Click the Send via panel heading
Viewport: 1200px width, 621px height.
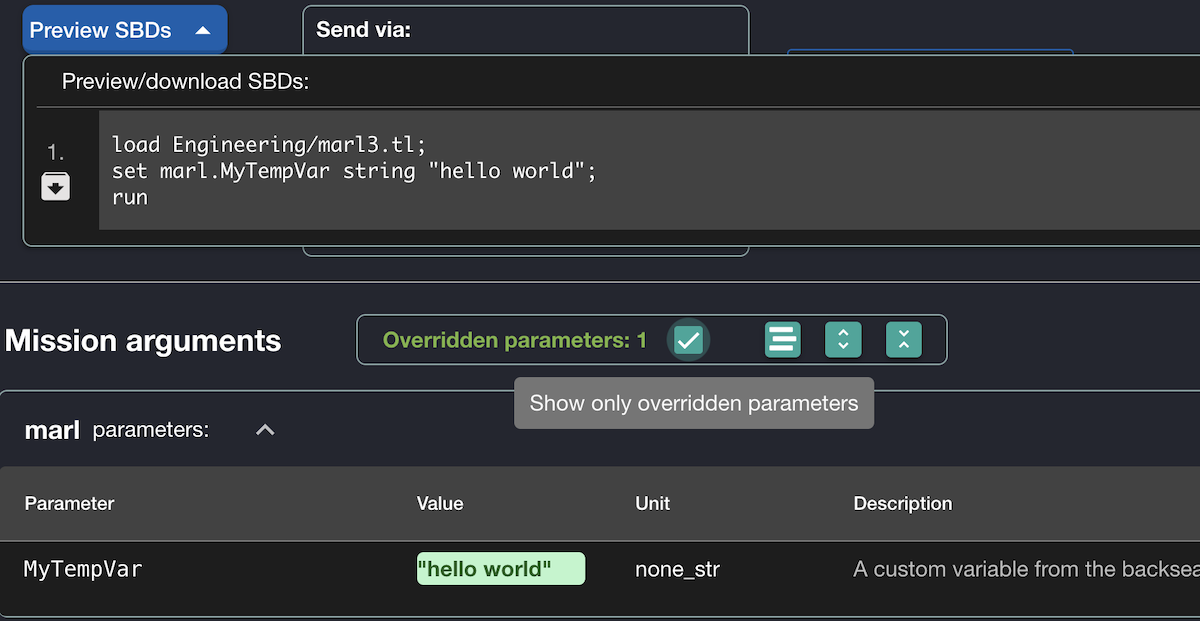tap(363, 30)
